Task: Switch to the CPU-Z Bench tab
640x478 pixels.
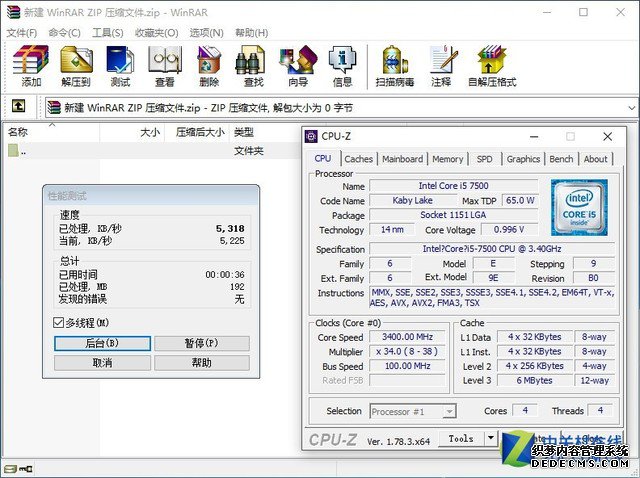Action: [561, 159]
